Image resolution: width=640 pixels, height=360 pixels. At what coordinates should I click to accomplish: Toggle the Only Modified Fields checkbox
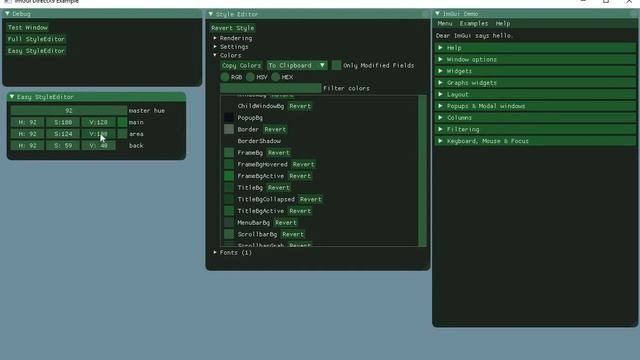(x=336, y=65)
